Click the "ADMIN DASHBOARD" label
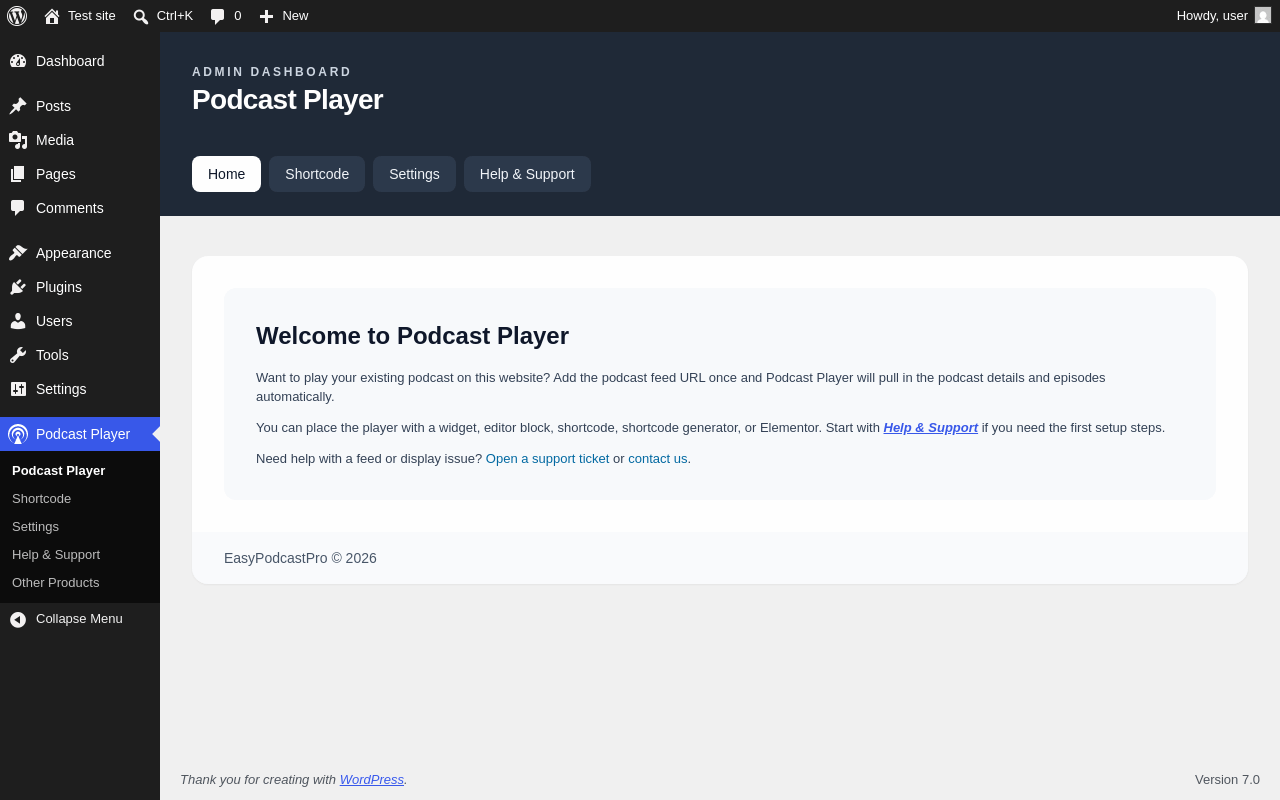Screen dimensions: 1280x800 pos(272,72)
